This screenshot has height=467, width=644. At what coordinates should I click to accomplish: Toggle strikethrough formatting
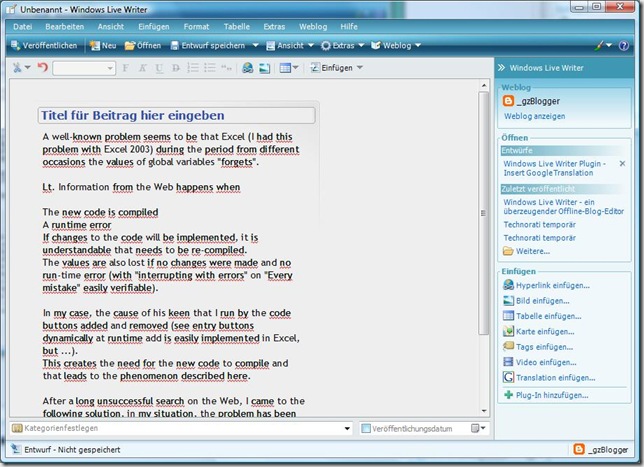coord(176,68)
